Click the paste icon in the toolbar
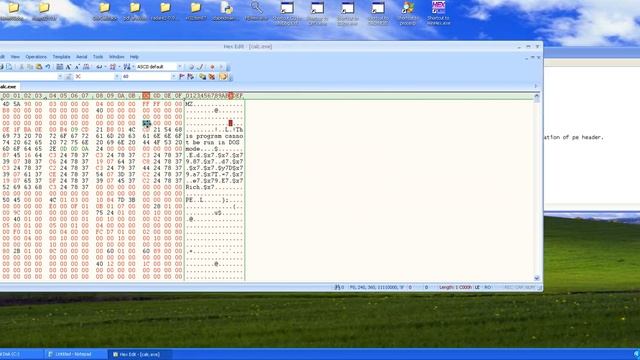Viewport: 640px width, 360px height. (39, 67)
